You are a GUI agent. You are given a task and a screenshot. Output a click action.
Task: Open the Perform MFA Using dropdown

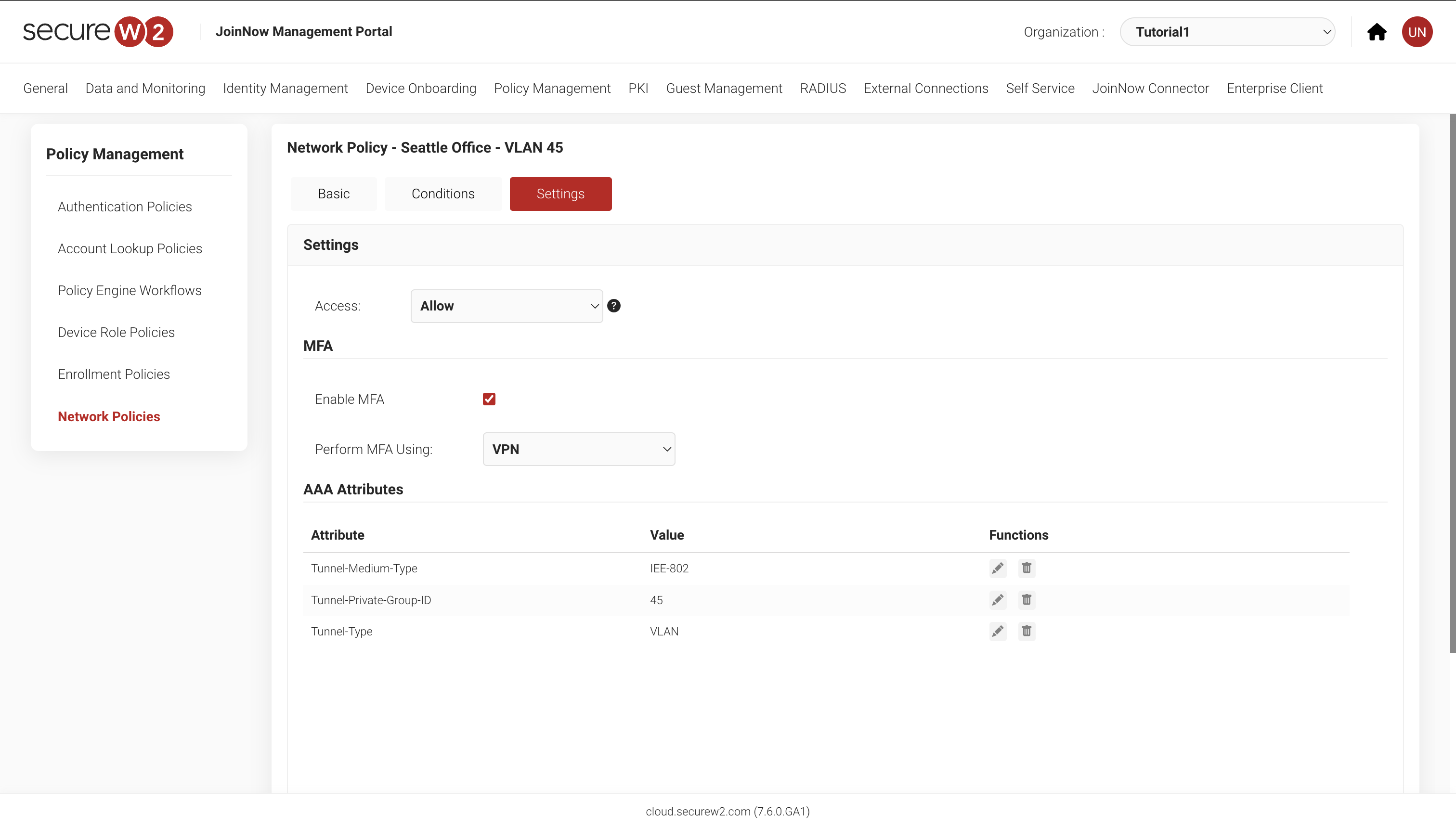tap(578, 449)
